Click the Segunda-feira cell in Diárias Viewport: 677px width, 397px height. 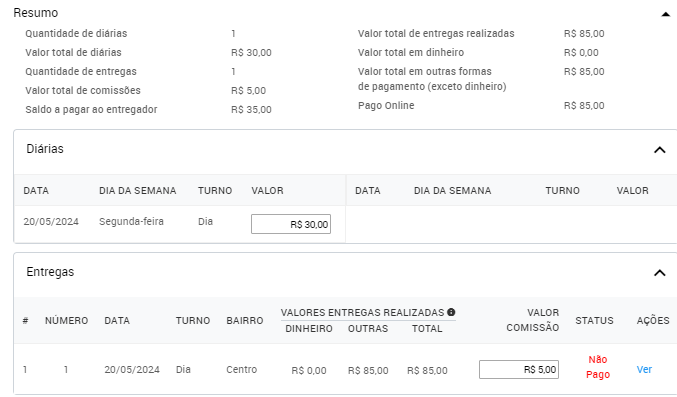coord(131,222)
